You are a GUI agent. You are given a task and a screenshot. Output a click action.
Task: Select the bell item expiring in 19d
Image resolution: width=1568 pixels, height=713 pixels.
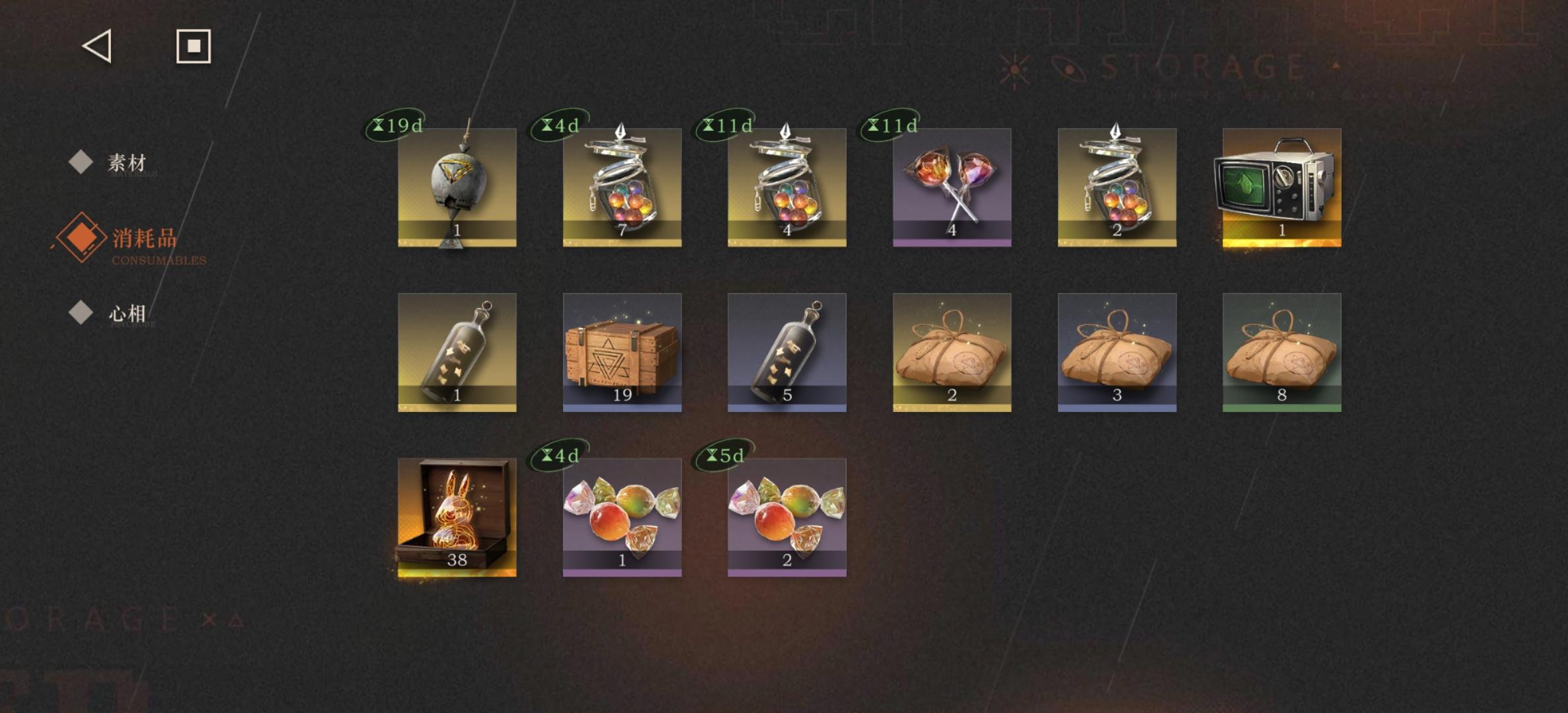tap(457, 187)
